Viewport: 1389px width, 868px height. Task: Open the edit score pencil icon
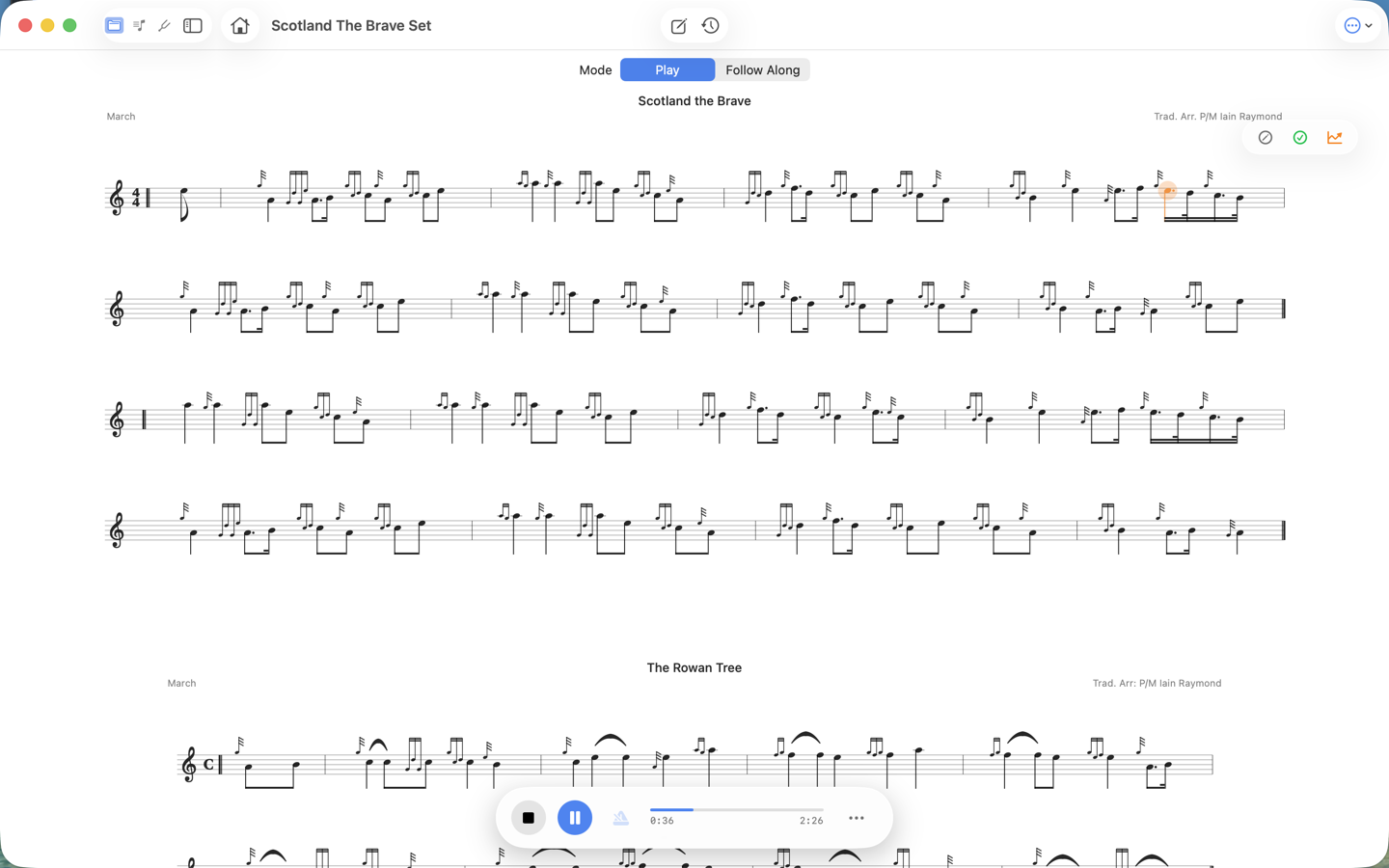coord(678,26)
